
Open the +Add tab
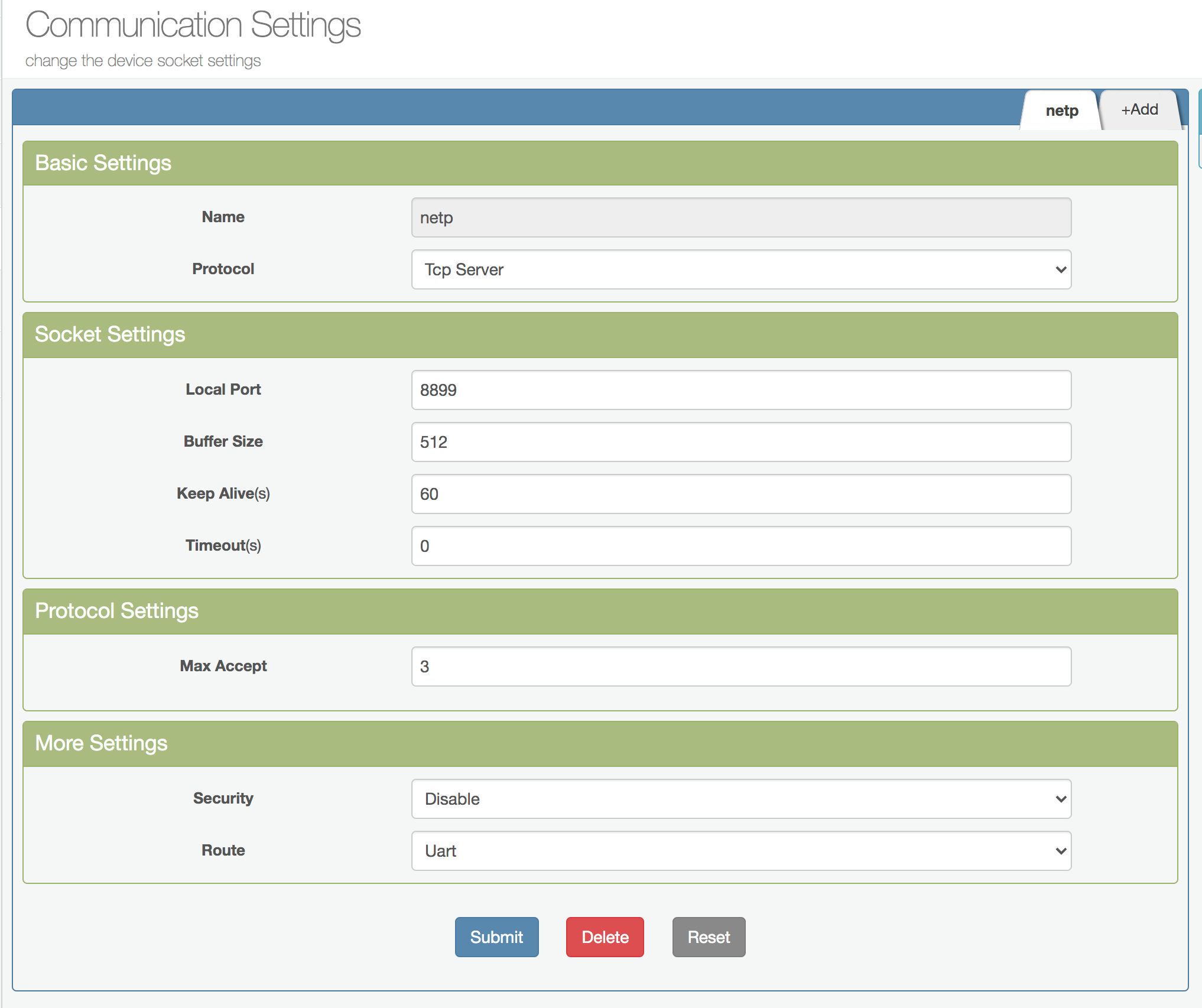pyautogui.click(x=1139, y=109)
